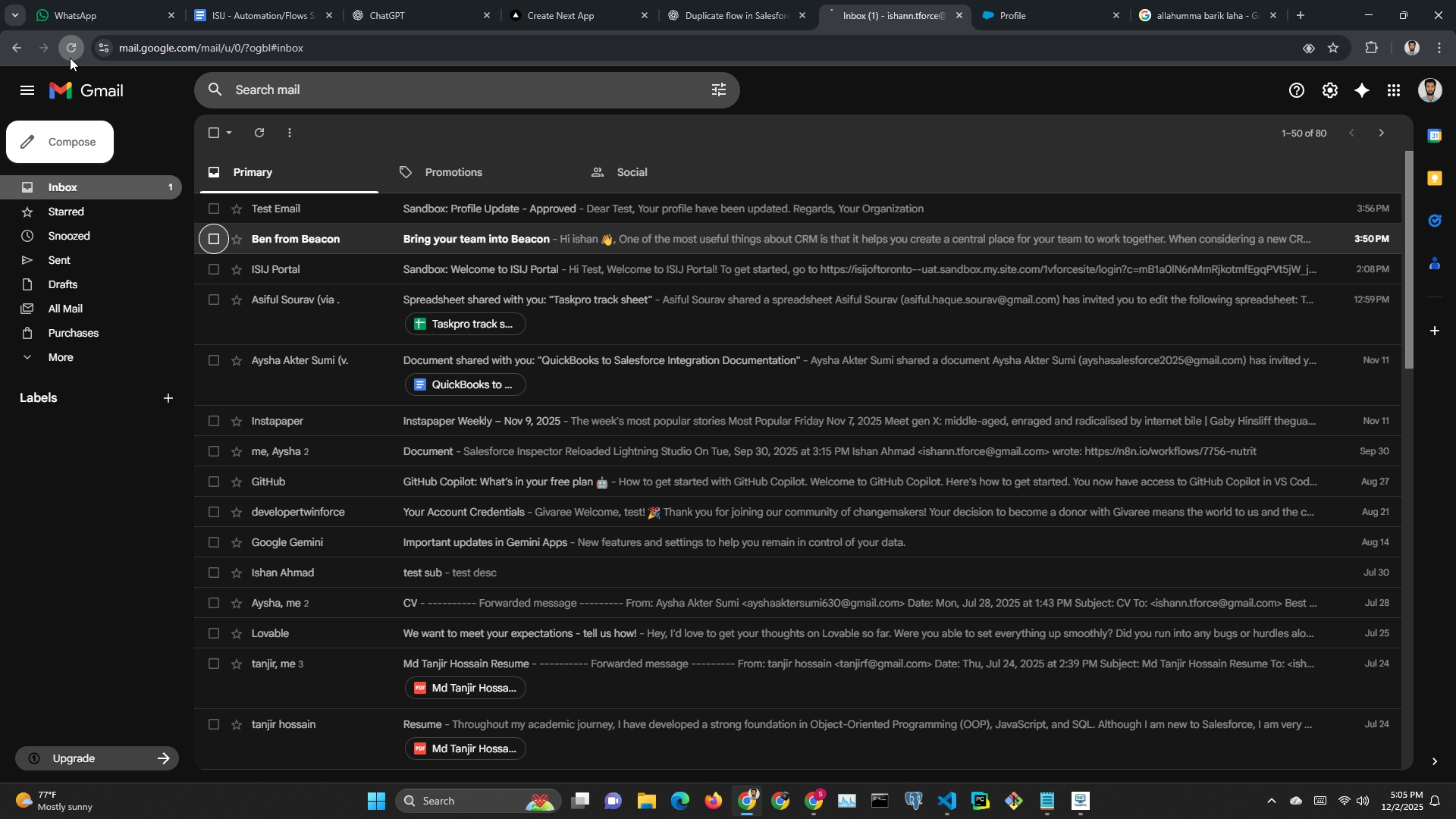Expand More in left sidebar
1456x819 pixels.
pos(61,357)
